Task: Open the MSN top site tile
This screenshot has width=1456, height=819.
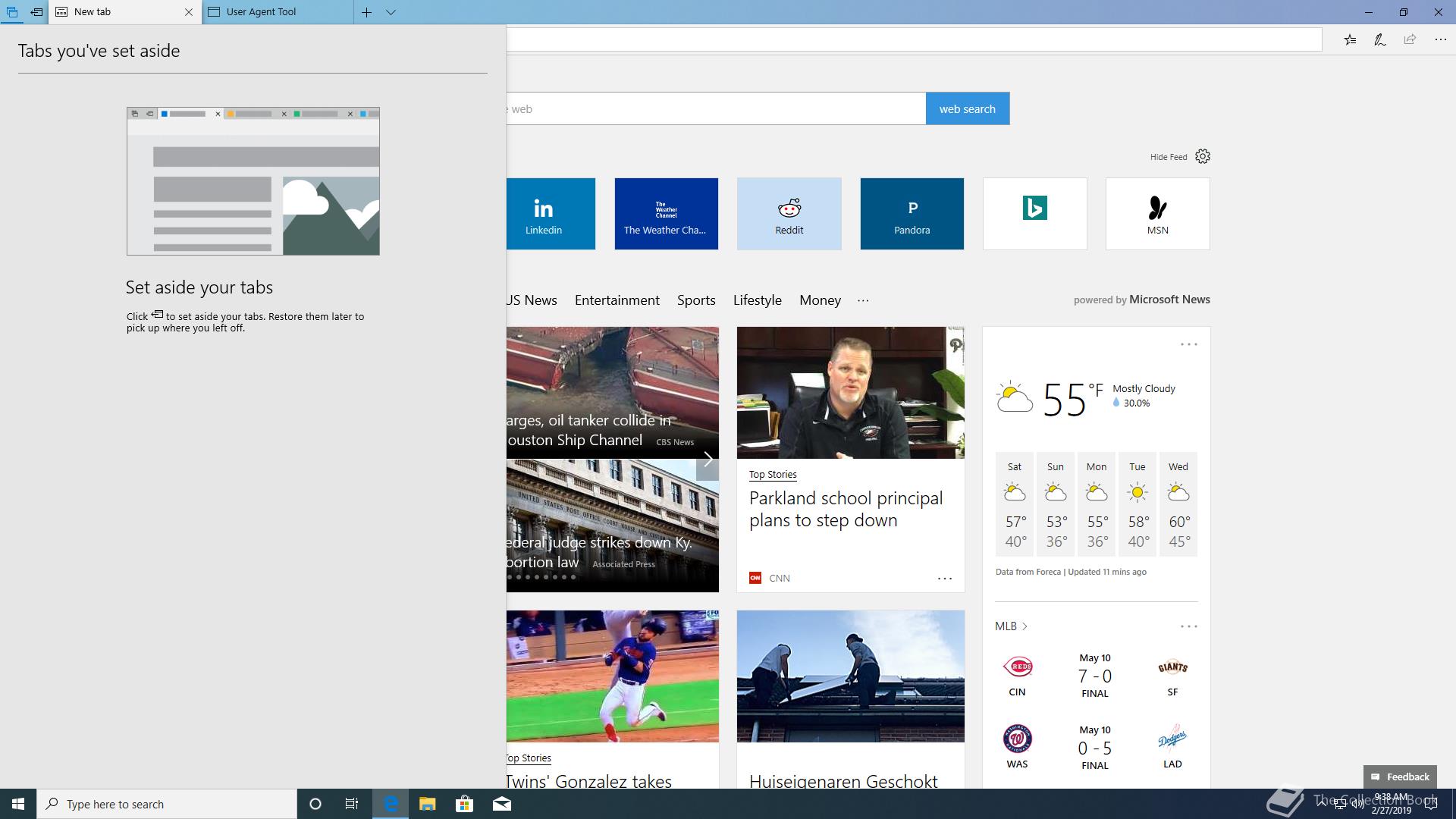Action: [1157, 214]
